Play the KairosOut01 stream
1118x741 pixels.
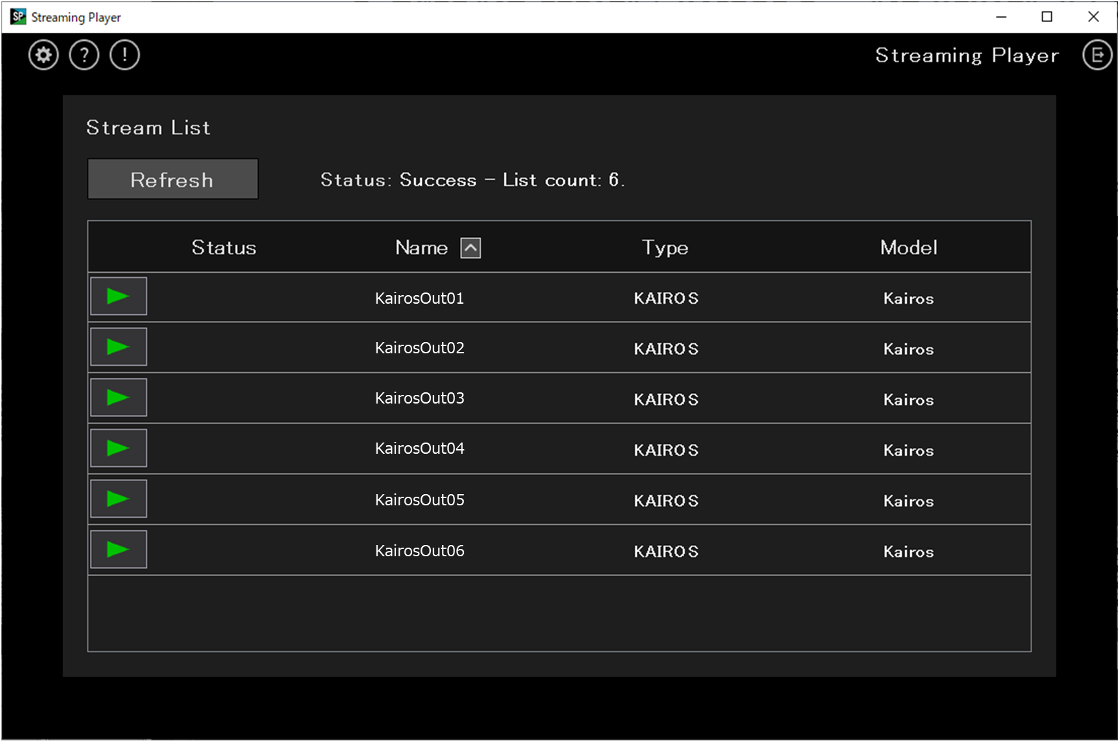click(x=118, y=296)
